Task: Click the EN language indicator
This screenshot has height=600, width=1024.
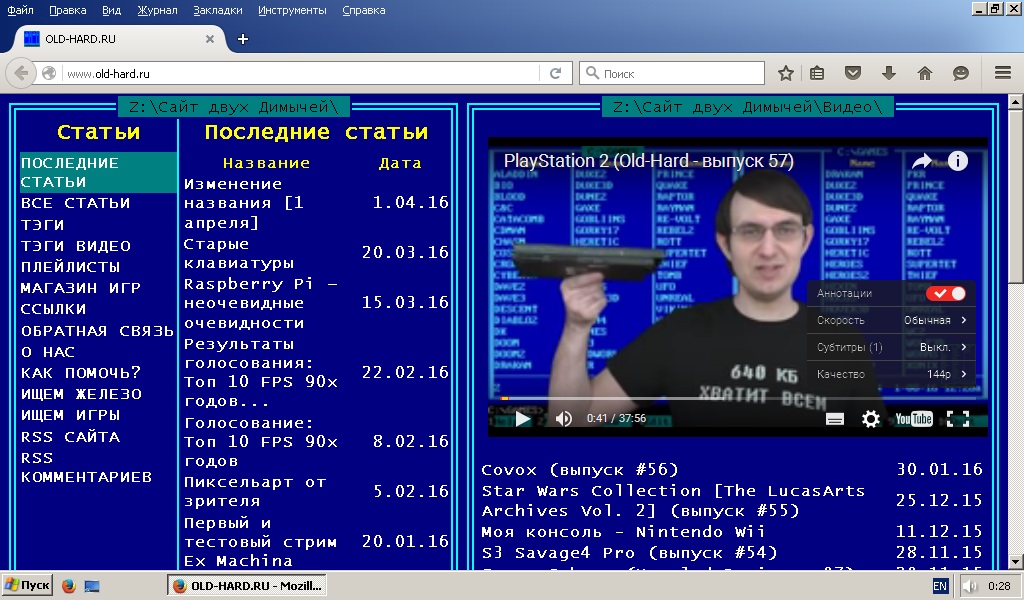Action: tap(940, 586)
